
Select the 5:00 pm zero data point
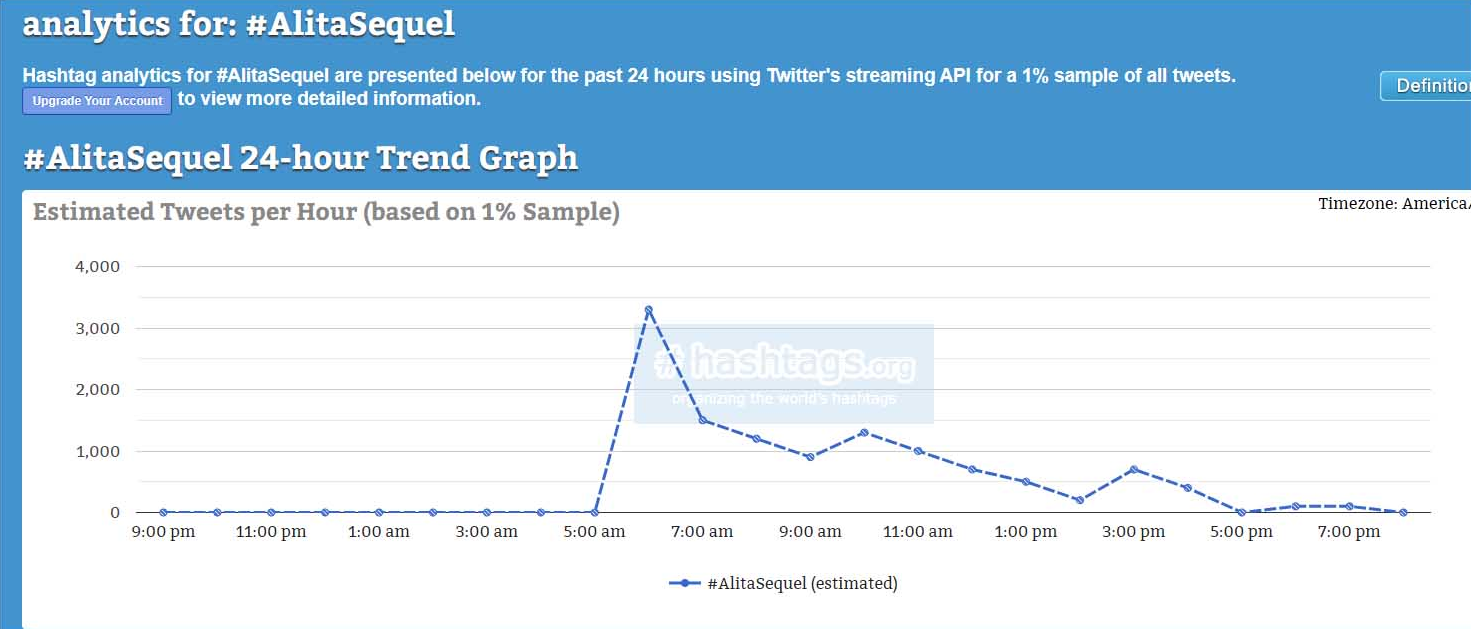pos(1242,512)
